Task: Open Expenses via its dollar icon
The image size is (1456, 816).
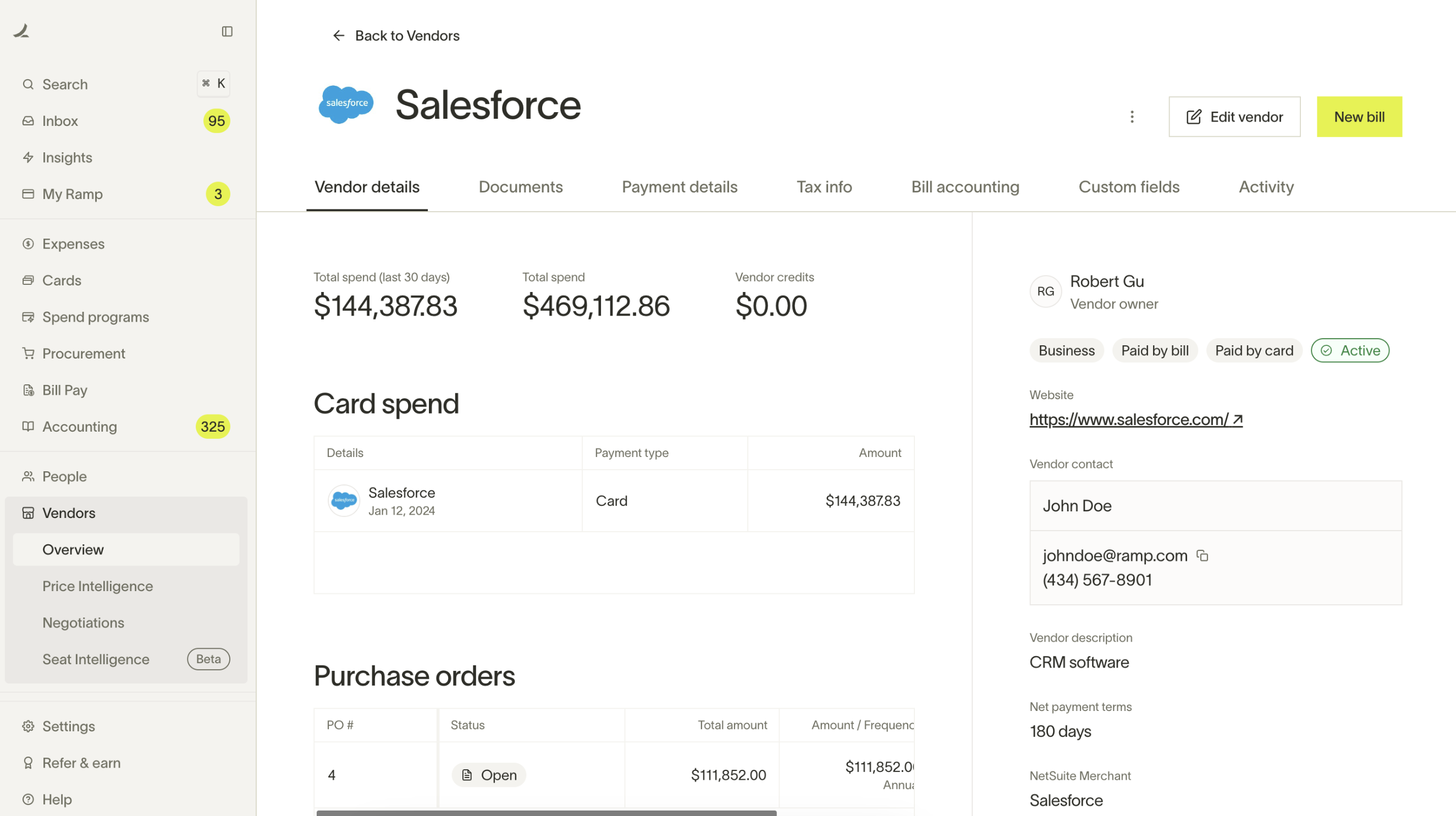Action: click(x=28, y=244)
